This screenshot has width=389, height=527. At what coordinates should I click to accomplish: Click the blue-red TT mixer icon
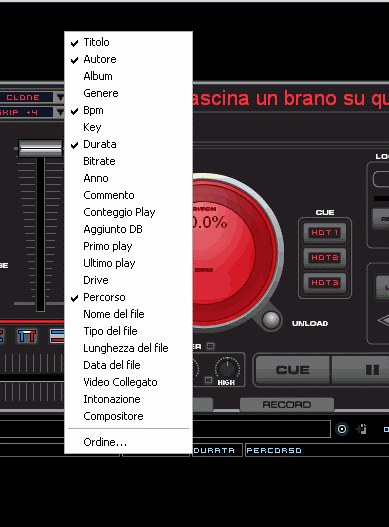pyautogui.click(x=27, y=336)
